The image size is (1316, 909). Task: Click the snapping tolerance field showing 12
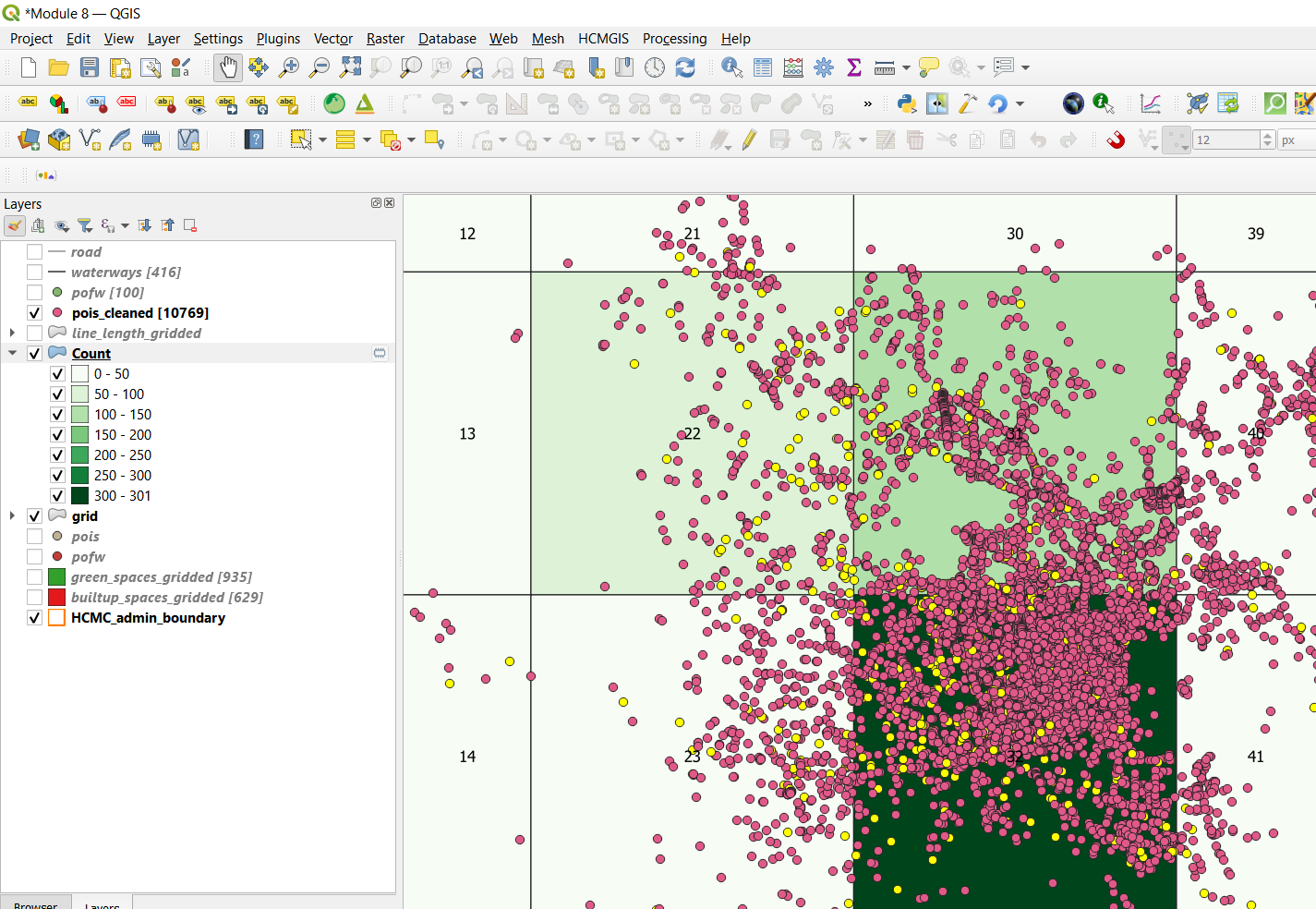tap(1225, 140)
